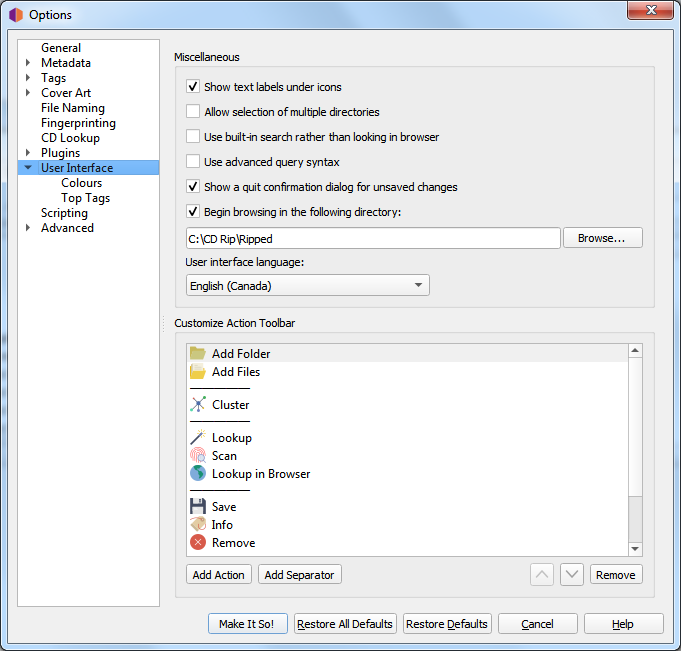Open the User interface language dropdown

[x=308, y=286]
